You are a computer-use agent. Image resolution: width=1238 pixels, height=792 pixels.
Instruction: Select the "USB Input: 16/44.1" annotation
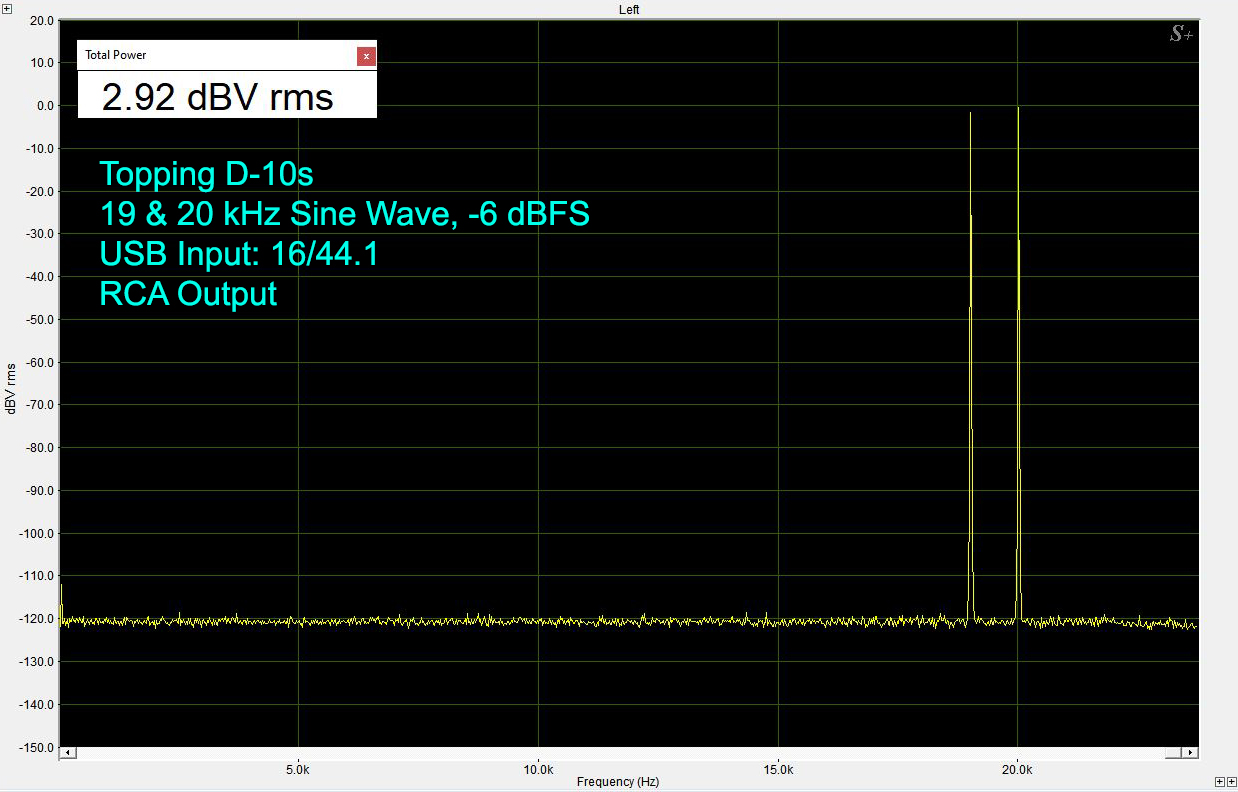click(238, 255)
